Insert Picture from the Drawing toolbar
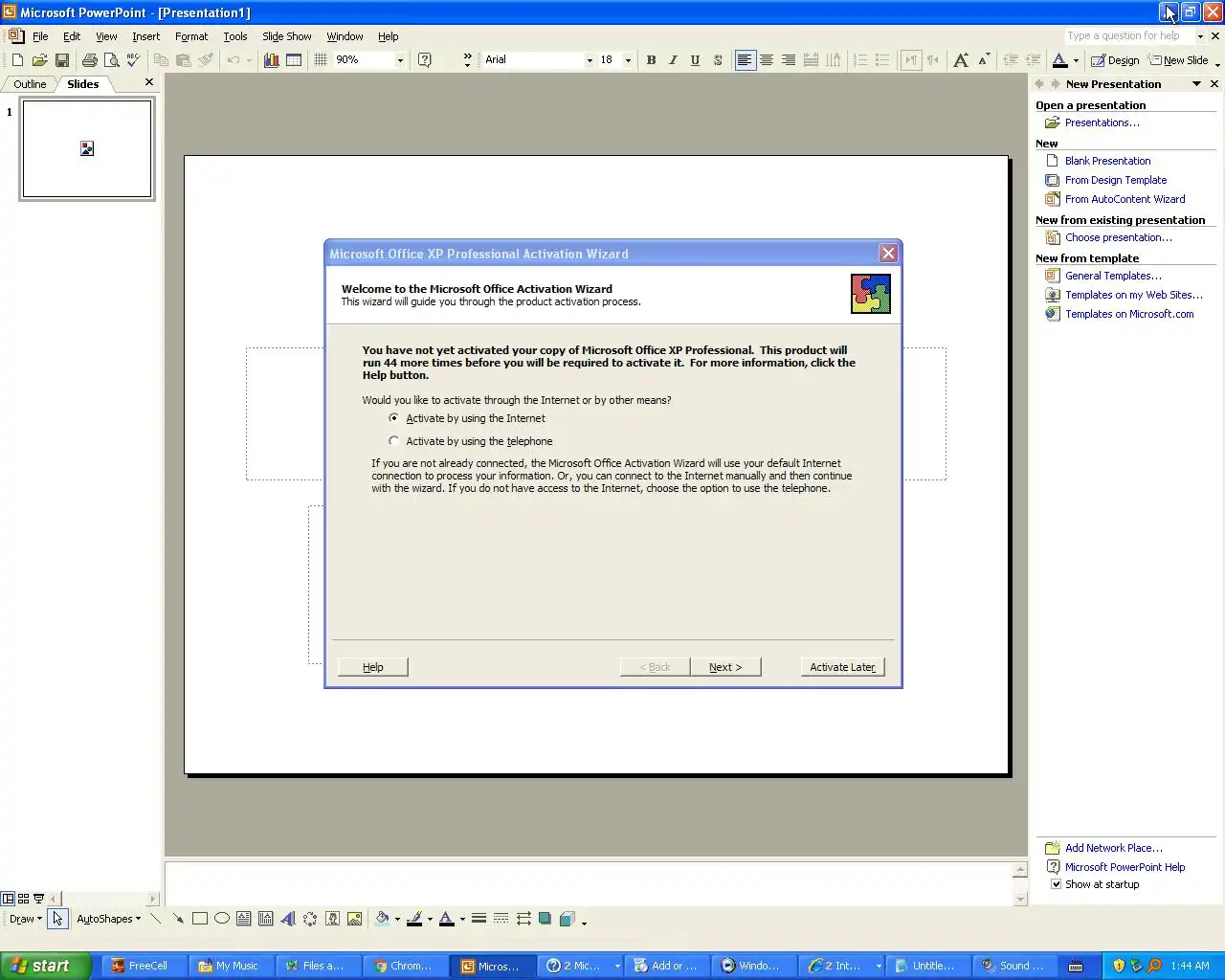Viewport: 1225px width, 980px height. point(354,919)
